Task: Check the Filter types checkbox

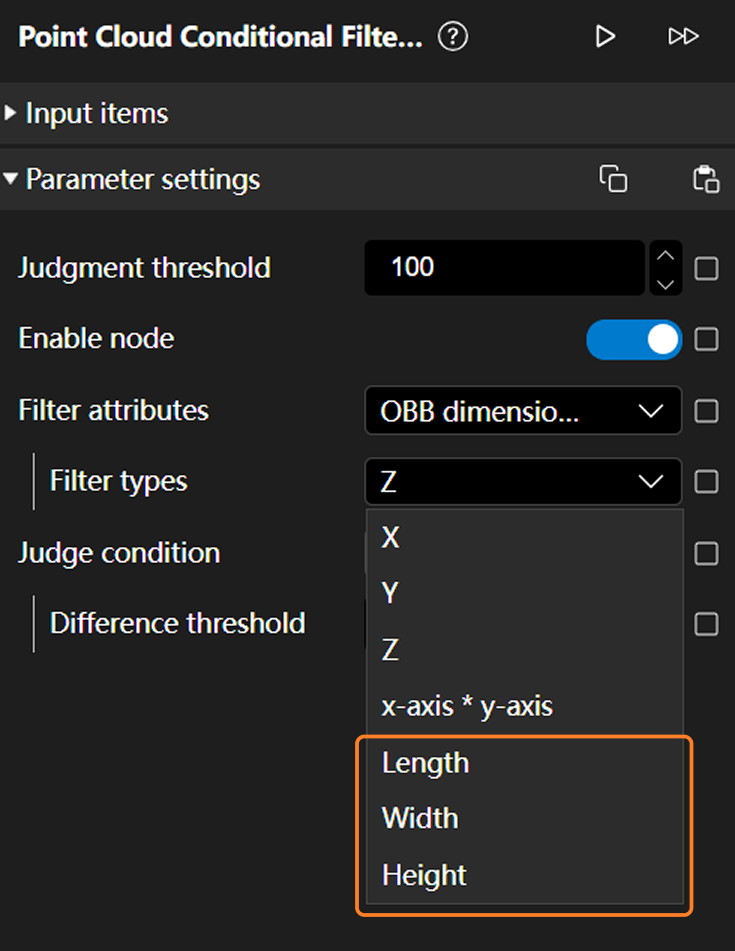Action: coord(706,482)
